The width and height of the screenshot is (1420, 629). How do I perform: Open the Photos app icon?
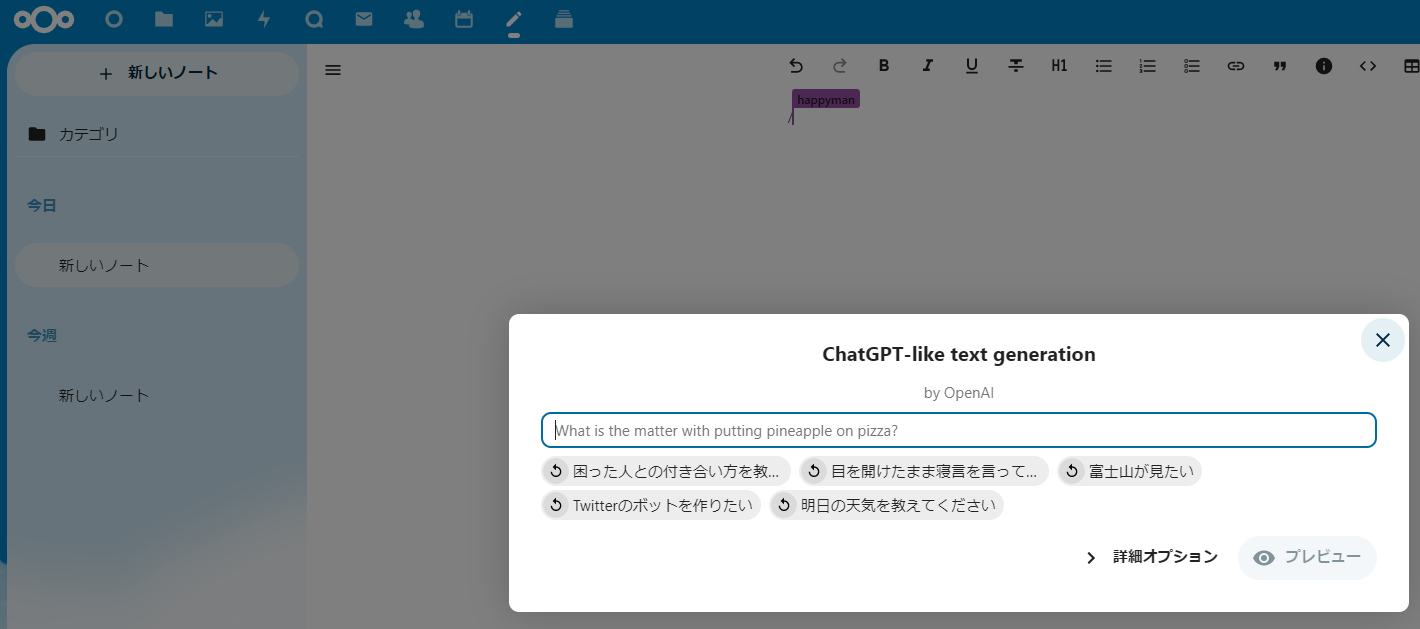click(x=214, y=19)
